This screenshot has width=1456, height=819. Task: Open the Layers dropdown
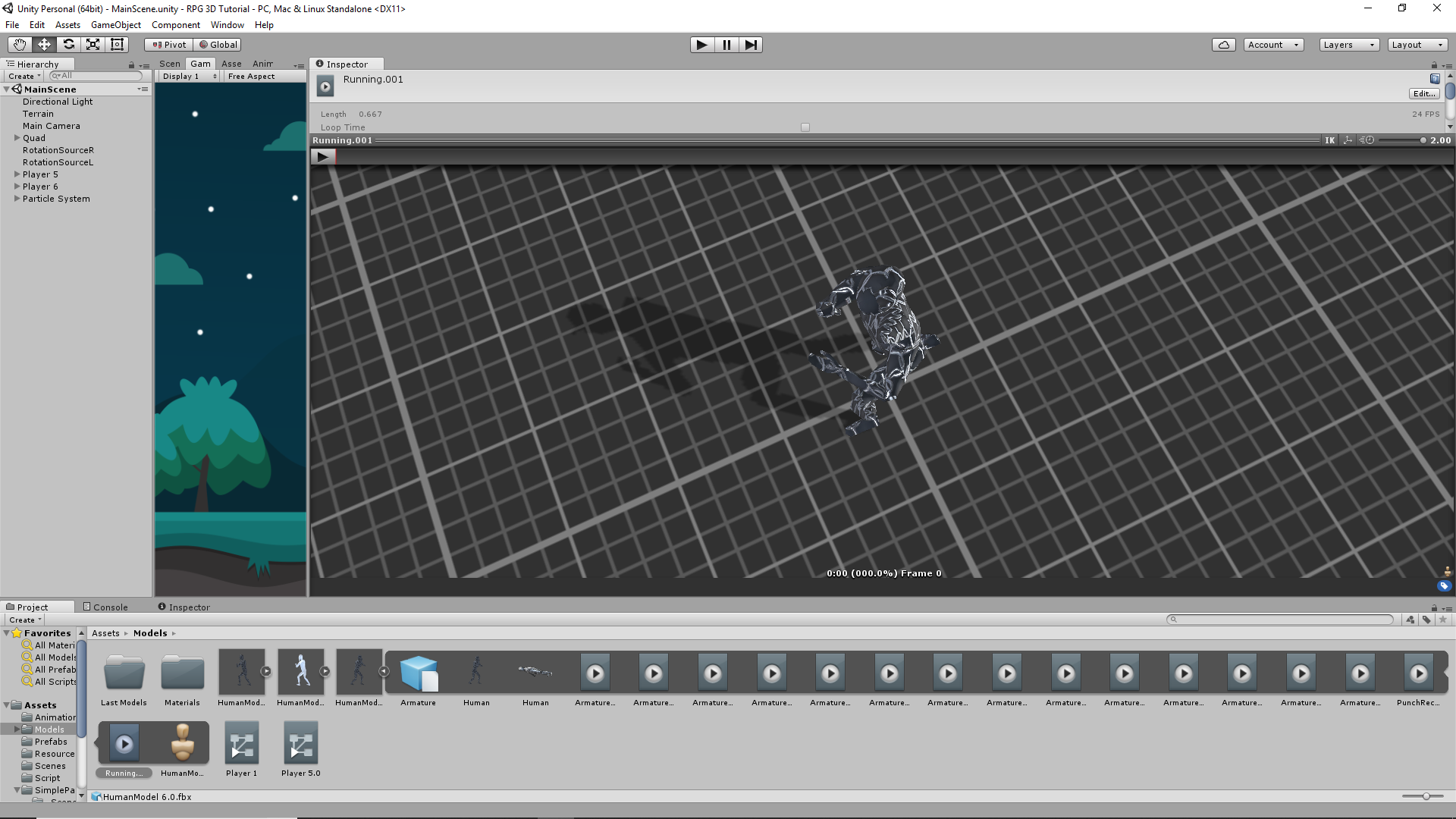click(1348, 45)
